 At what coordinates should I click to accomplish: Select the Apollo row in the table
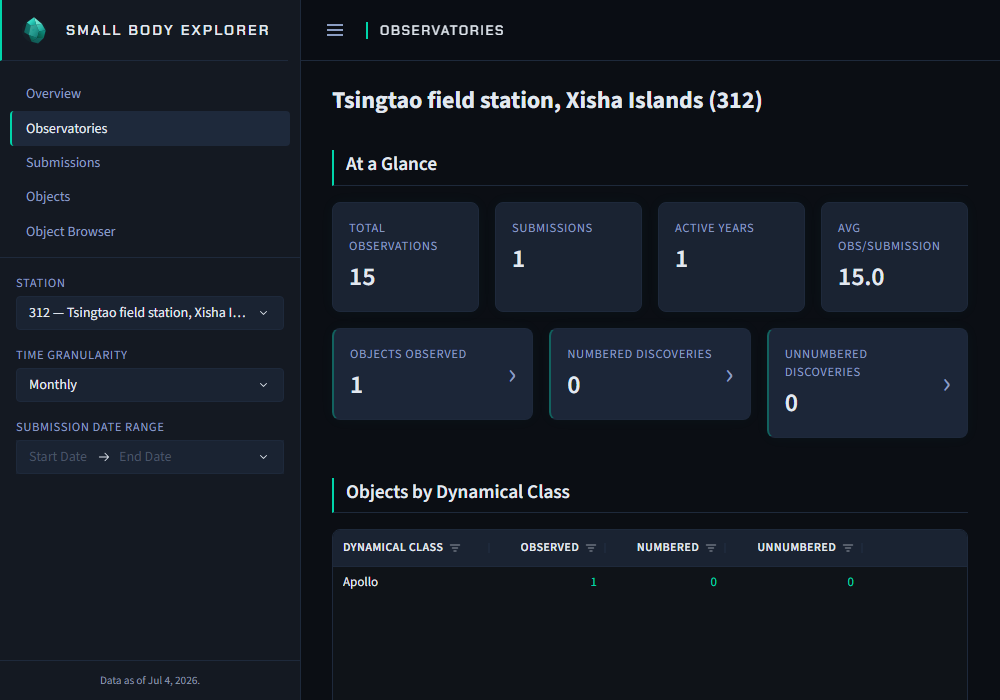[x=650, y=581]
